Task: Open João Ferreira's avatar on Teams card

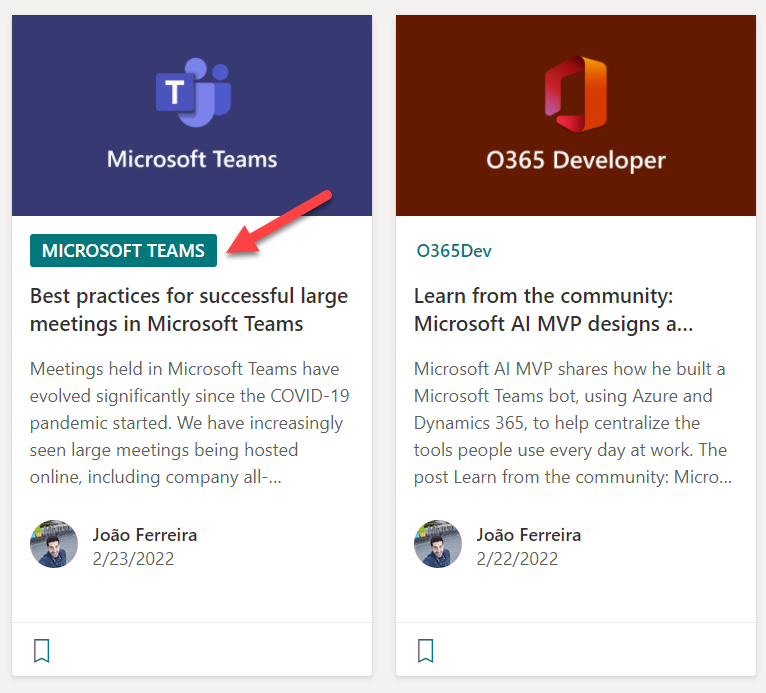Action: 54,544
